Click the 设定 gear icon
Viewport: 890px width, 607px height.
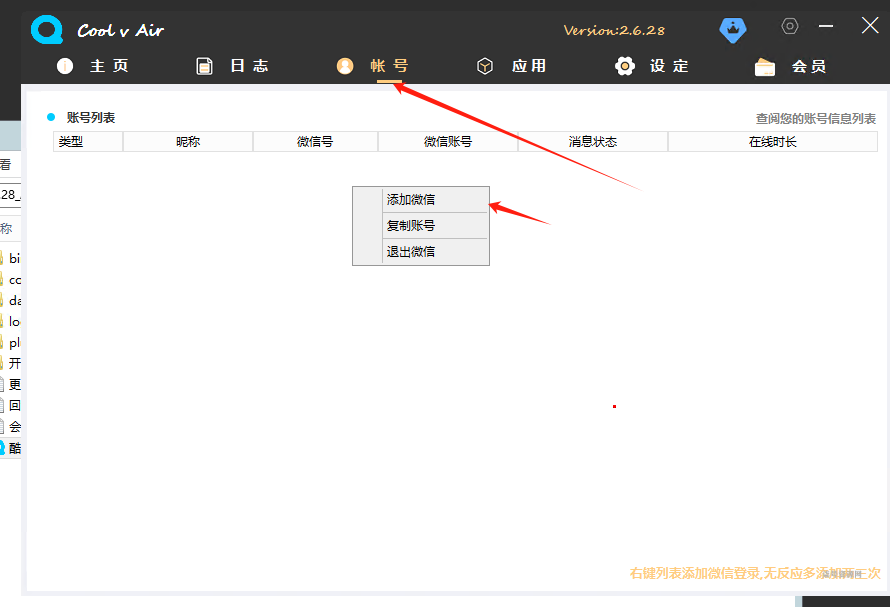[625, 66]
